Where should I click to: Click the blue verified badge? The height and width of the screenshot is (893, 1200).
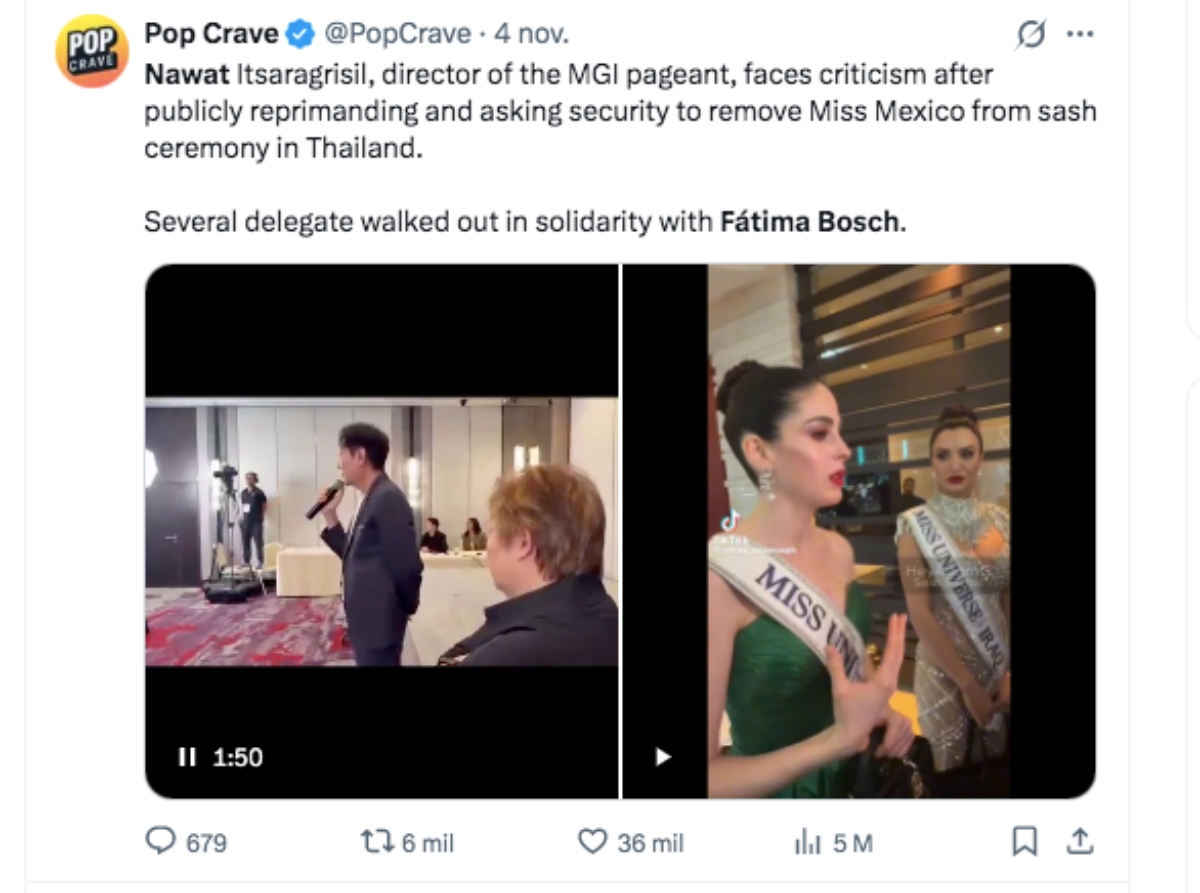click(x=298, y=35)
